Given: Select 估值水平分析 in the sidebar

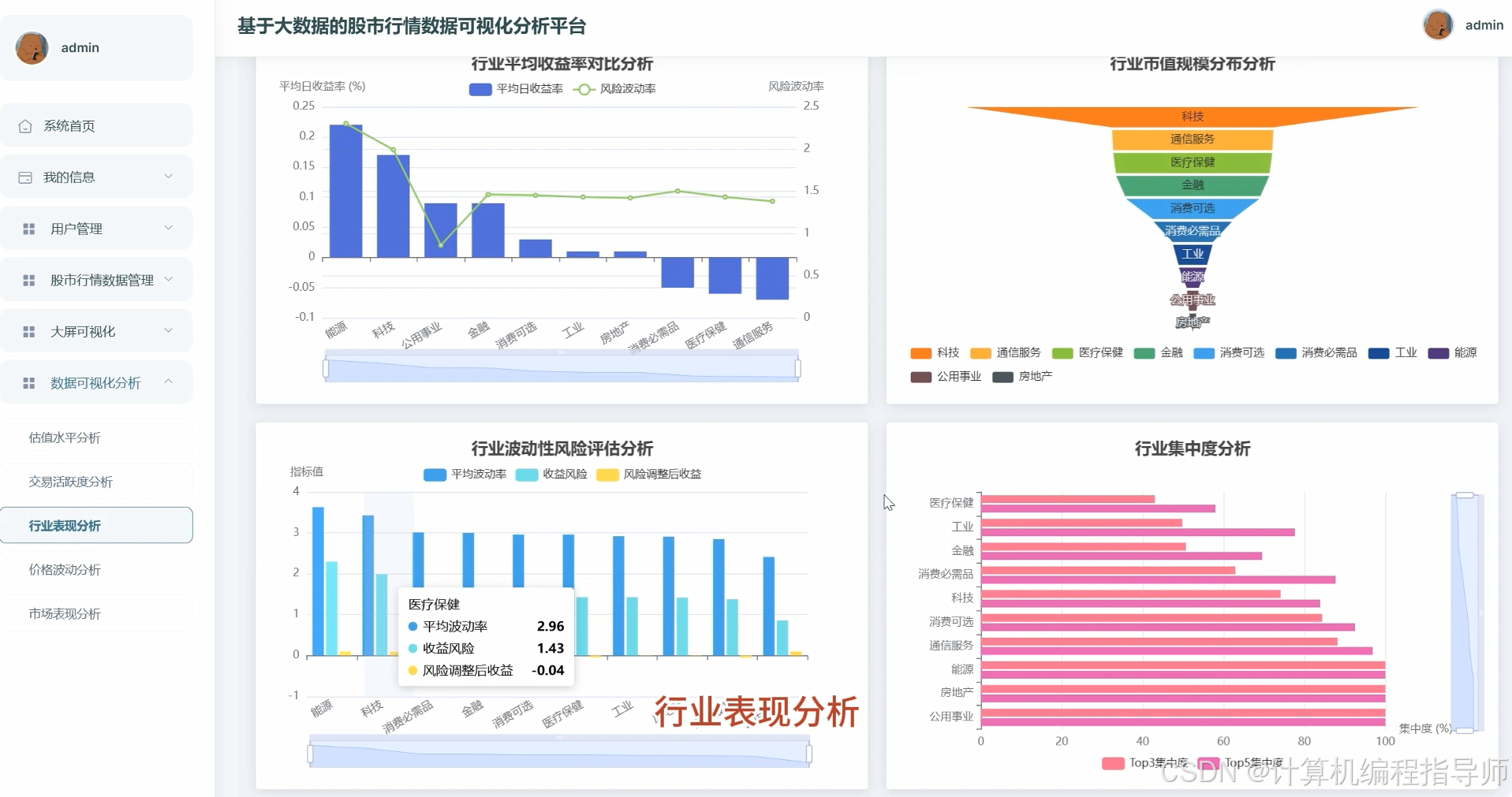Looking at the screenshot, I should click(65, 437).
